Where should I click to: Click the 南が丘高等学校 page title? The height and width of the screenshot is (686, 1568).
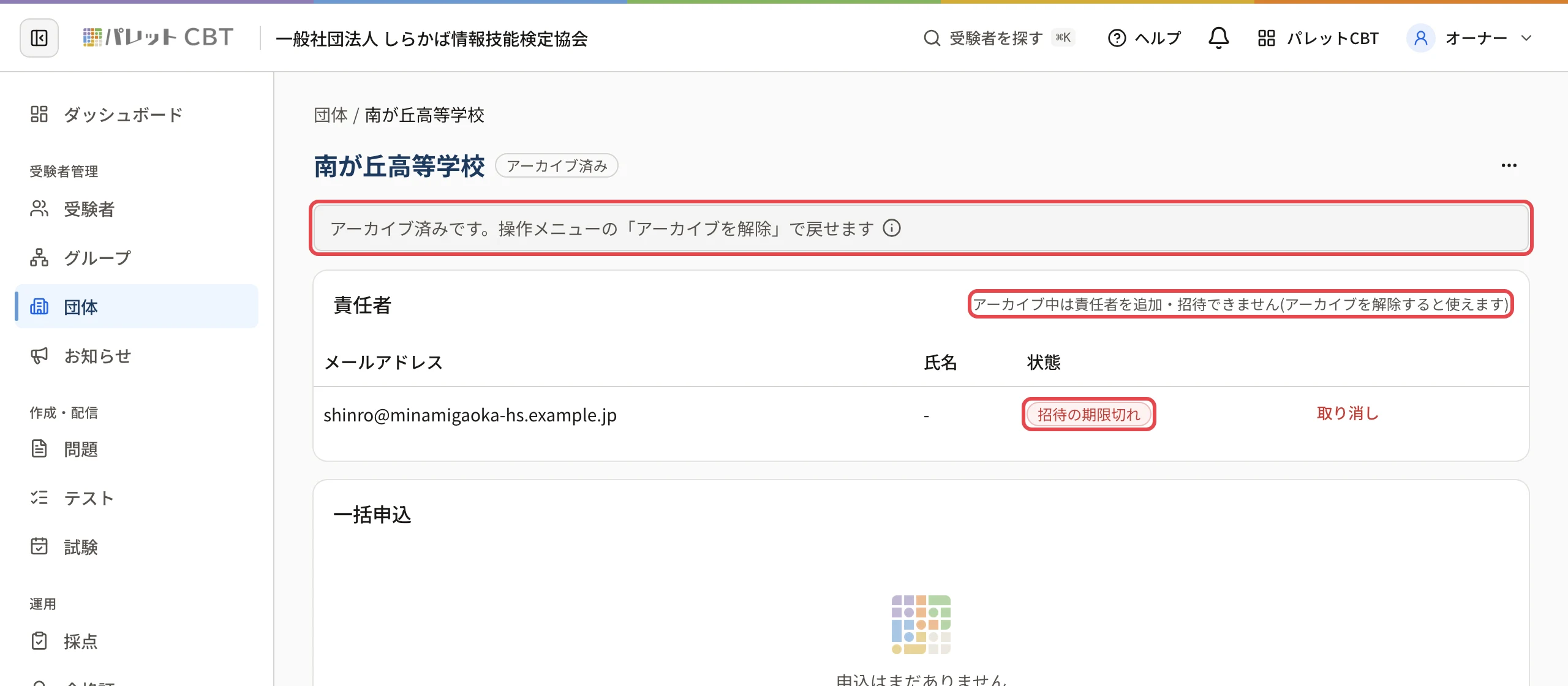coord(399,166)
